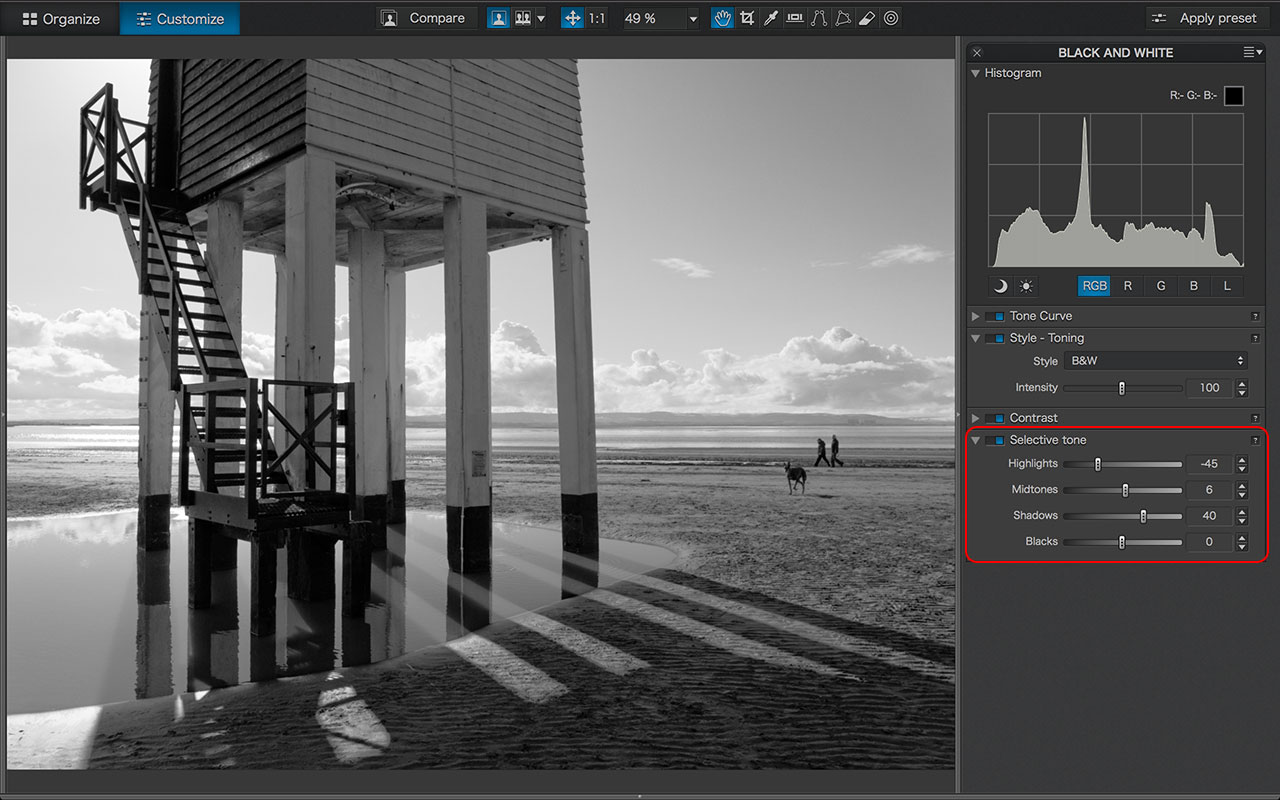Viewport: 1280px width, 800px height.
Task: Click the Blacks value stepper arrows
Action: pos(1242,542)
